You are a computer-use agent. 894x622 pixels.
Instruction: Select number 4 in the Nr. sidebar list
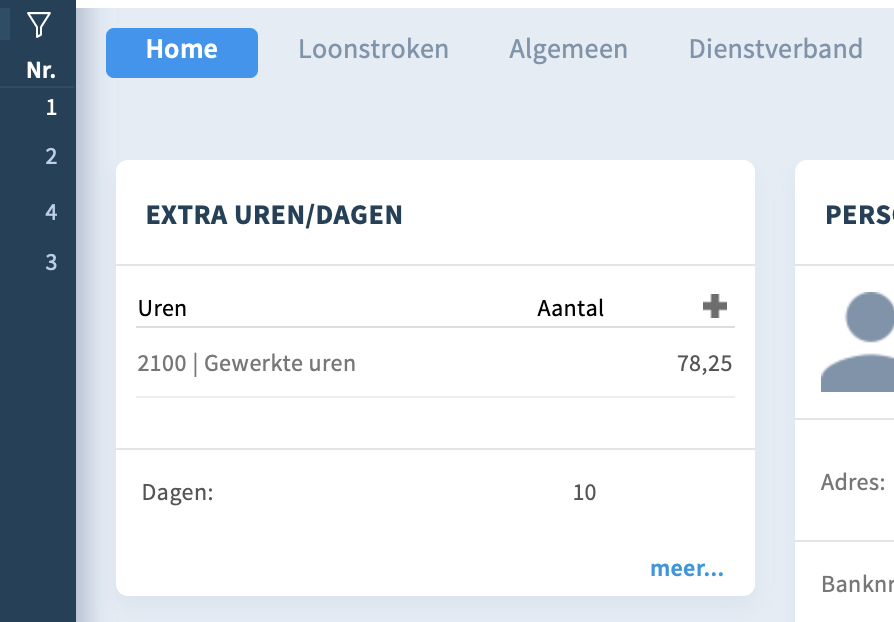tap(51, 212)
